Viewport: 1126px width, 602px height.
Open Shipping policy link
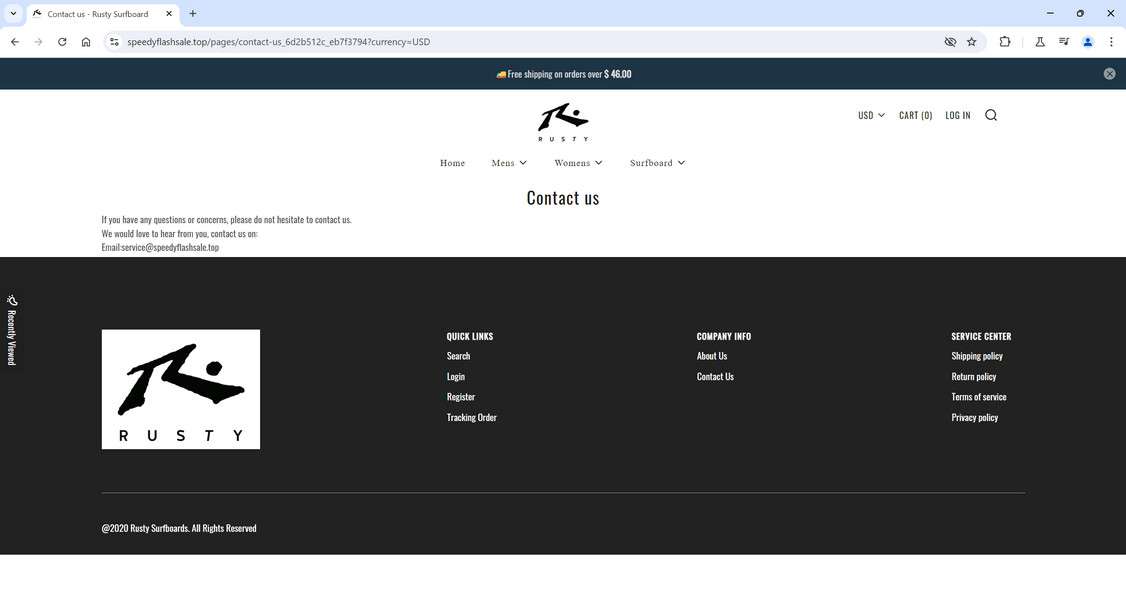coord(977,356)
